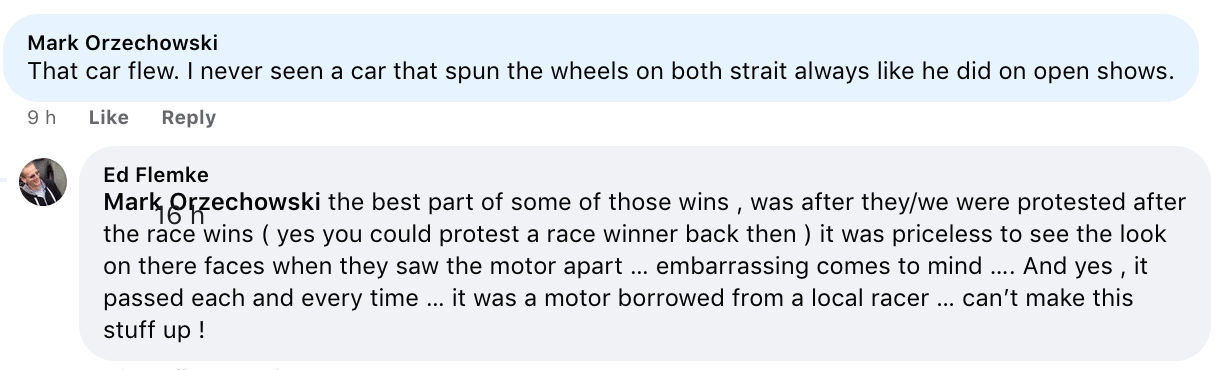Open the 16 h timestamp
The width and height of the screenshot is (1230, 370).
coord(180,216)
